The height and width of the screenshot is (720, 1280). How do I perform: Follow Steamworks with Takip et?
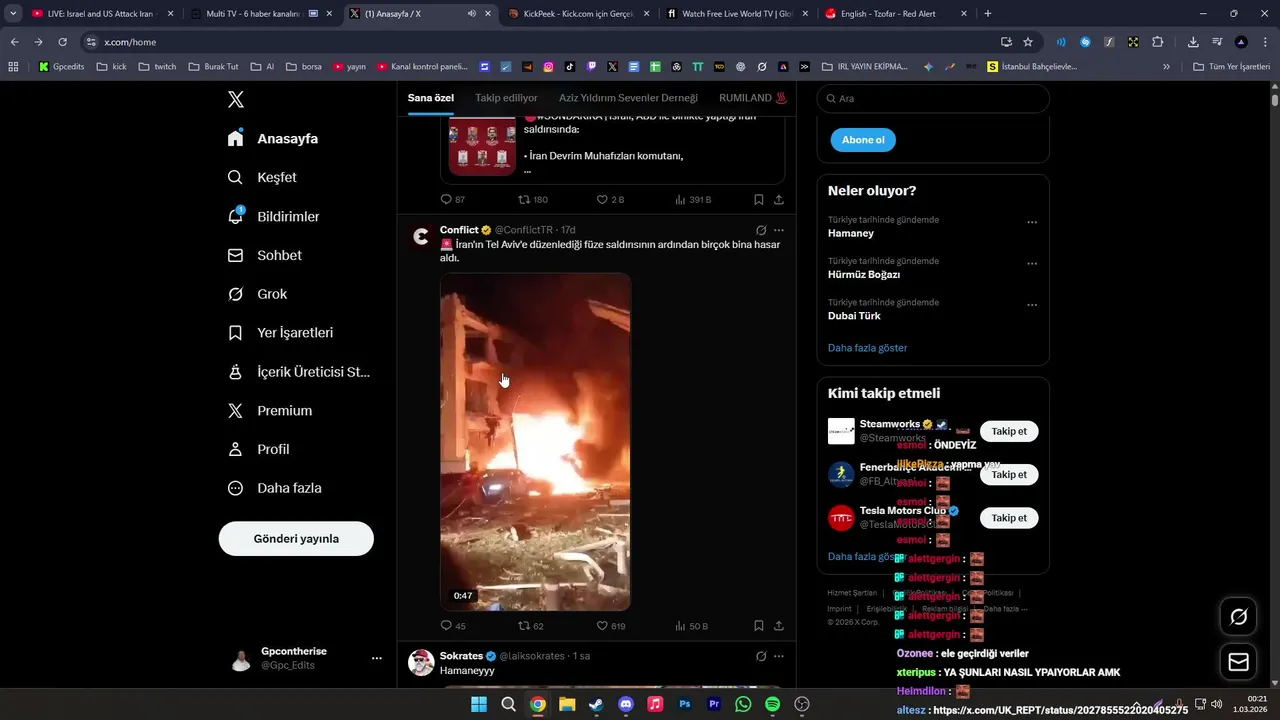(1009, 431)
